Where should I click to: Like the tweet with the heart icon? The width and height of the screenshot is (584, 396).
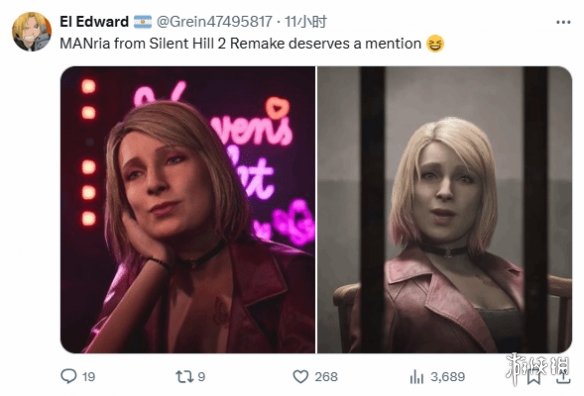[301, 376]
